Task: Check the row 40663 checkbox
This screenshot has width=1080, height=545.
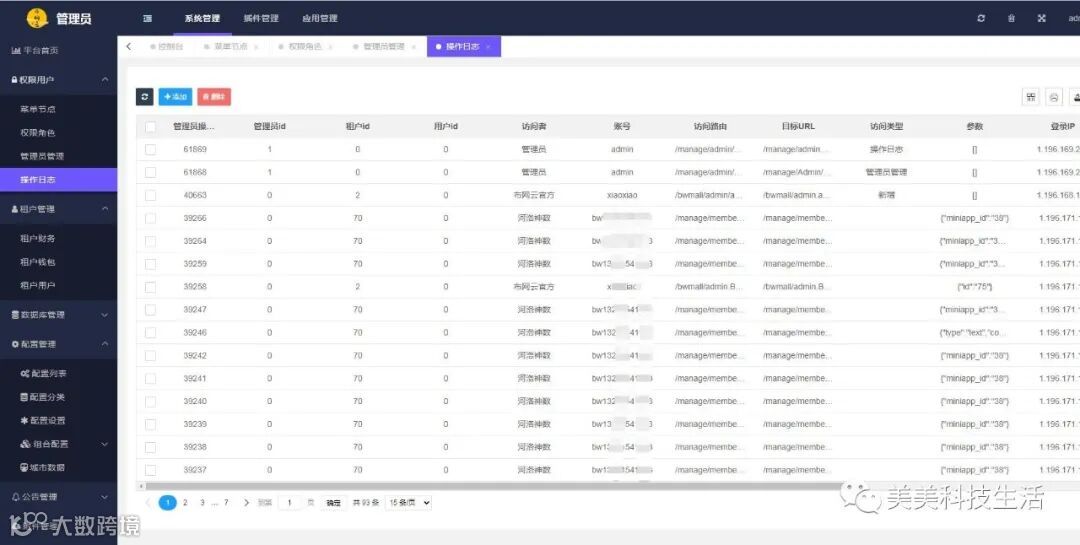Action: [x=150, y=195]
